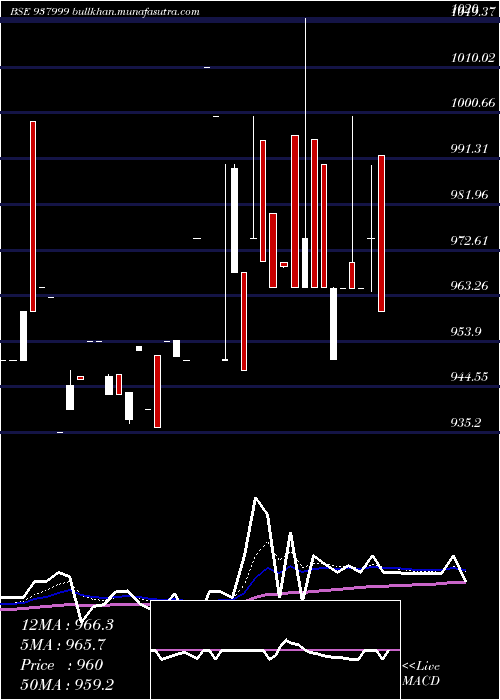Select the Price : 960 readout
The height and width of the screenshot is (700, 500).
[x=62, y=665]
